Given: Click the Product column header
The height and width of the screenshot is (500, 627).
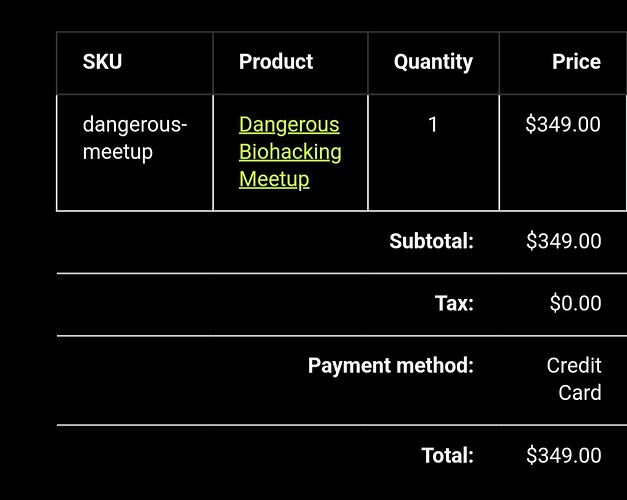Looking at the screenshot, I should pyautogui.click(x=276, y=62).
